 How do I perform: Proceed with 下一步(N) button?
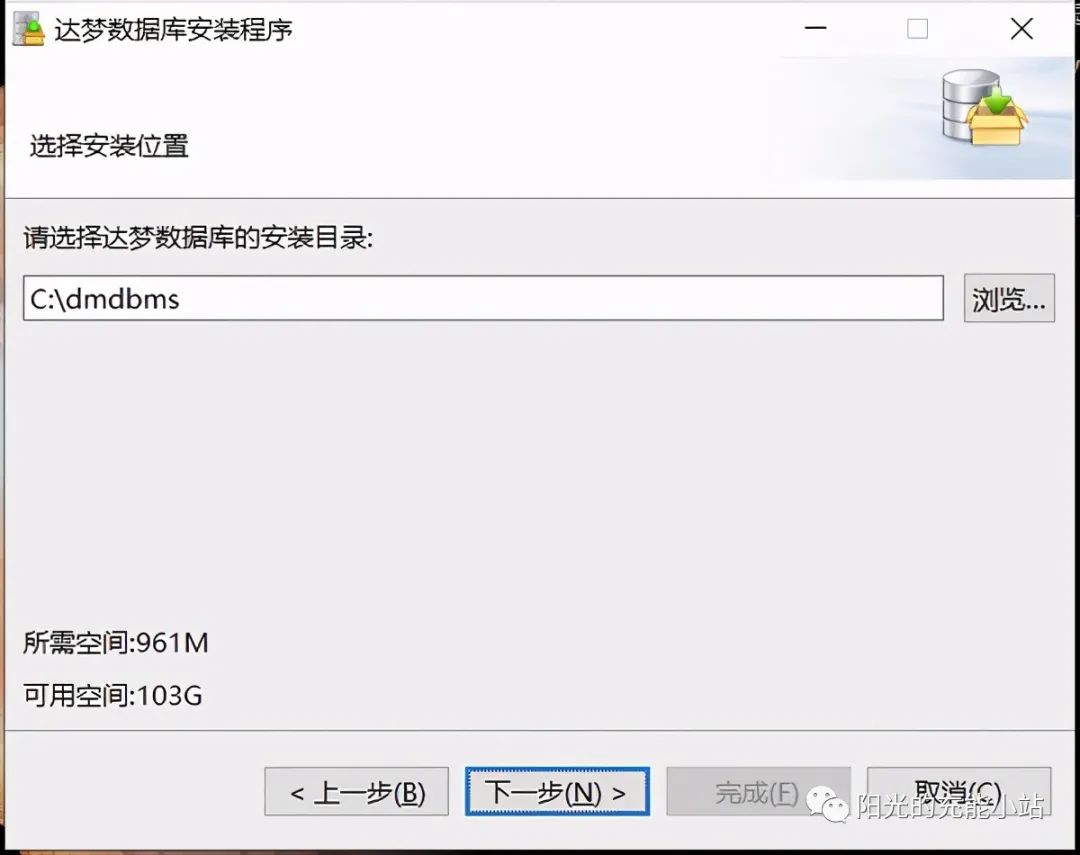click(557, 792)
